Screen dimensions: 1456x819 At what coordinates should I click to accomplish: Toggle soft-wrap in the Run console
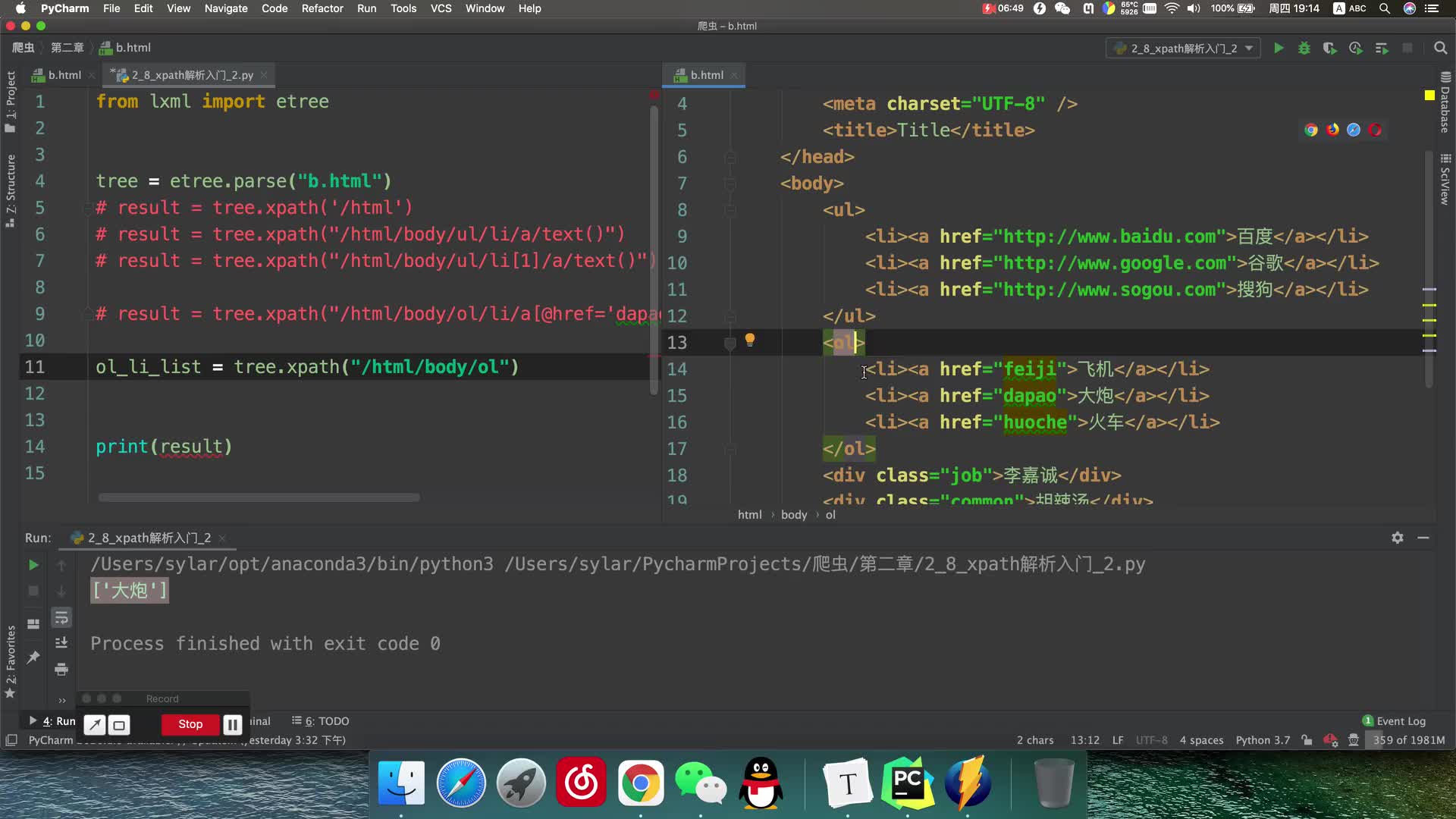61,618
